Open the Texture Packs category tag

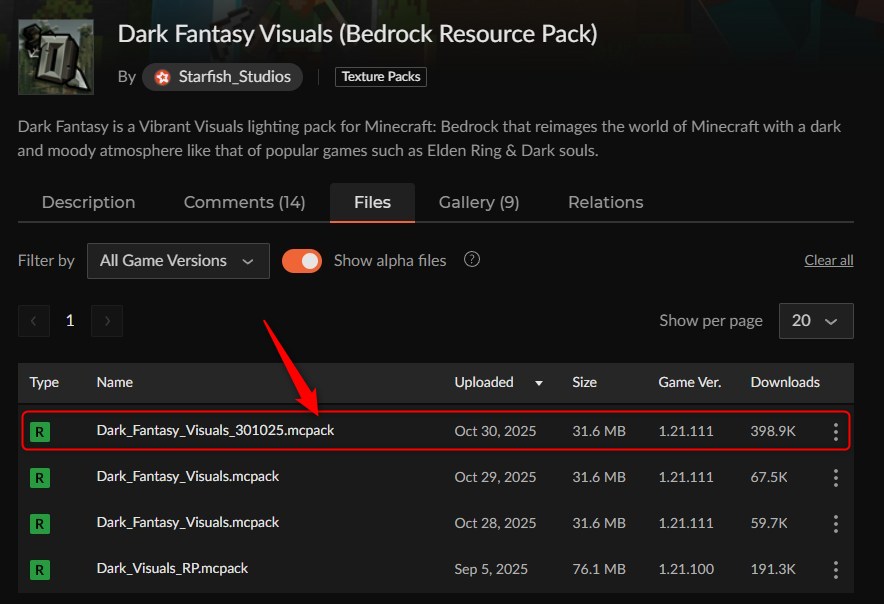click(x=381, y=77)
